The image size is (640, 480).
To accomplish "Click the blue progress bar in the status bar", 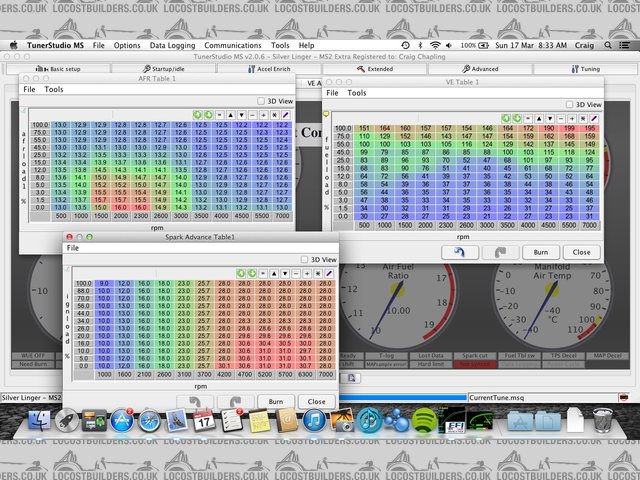I will click(x=402, y=398).
